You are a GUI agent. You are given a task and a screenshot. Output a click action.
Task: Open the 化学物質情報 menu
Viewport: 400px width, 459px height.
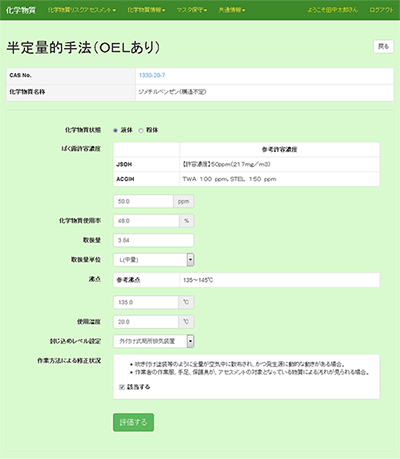tap(146, 10)
